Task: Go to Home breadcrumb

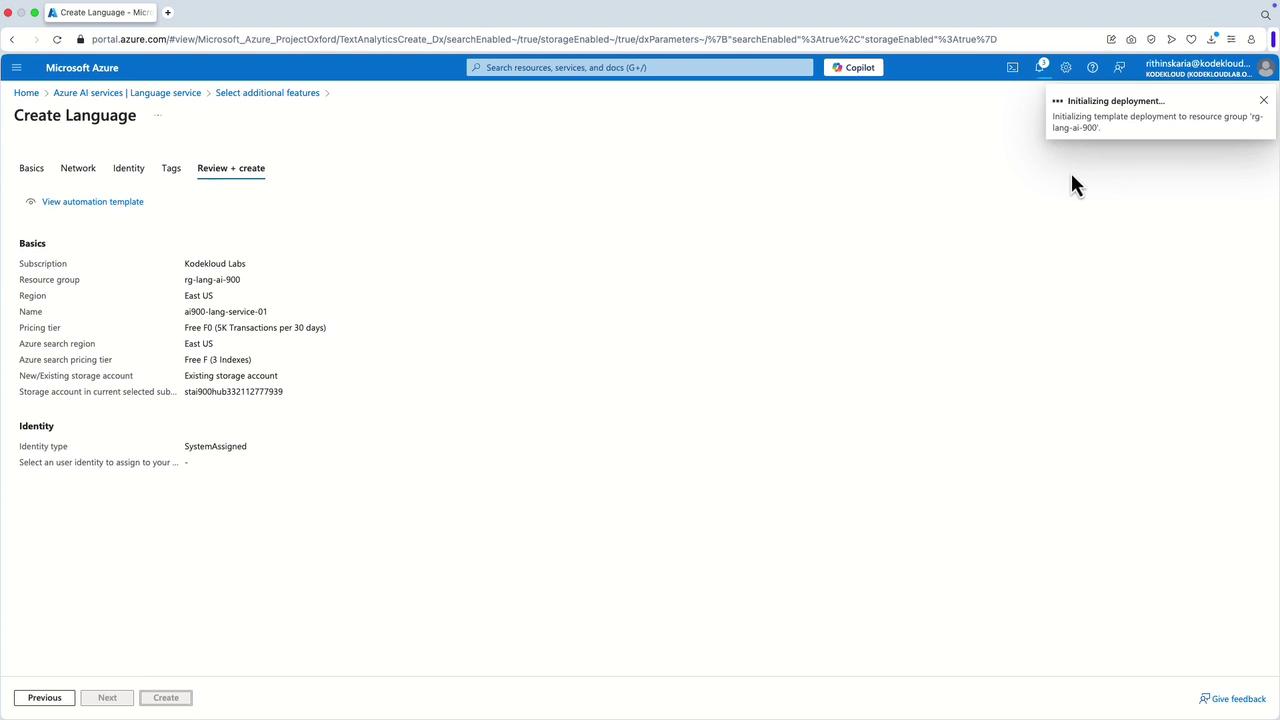Action: pos(26,93)
